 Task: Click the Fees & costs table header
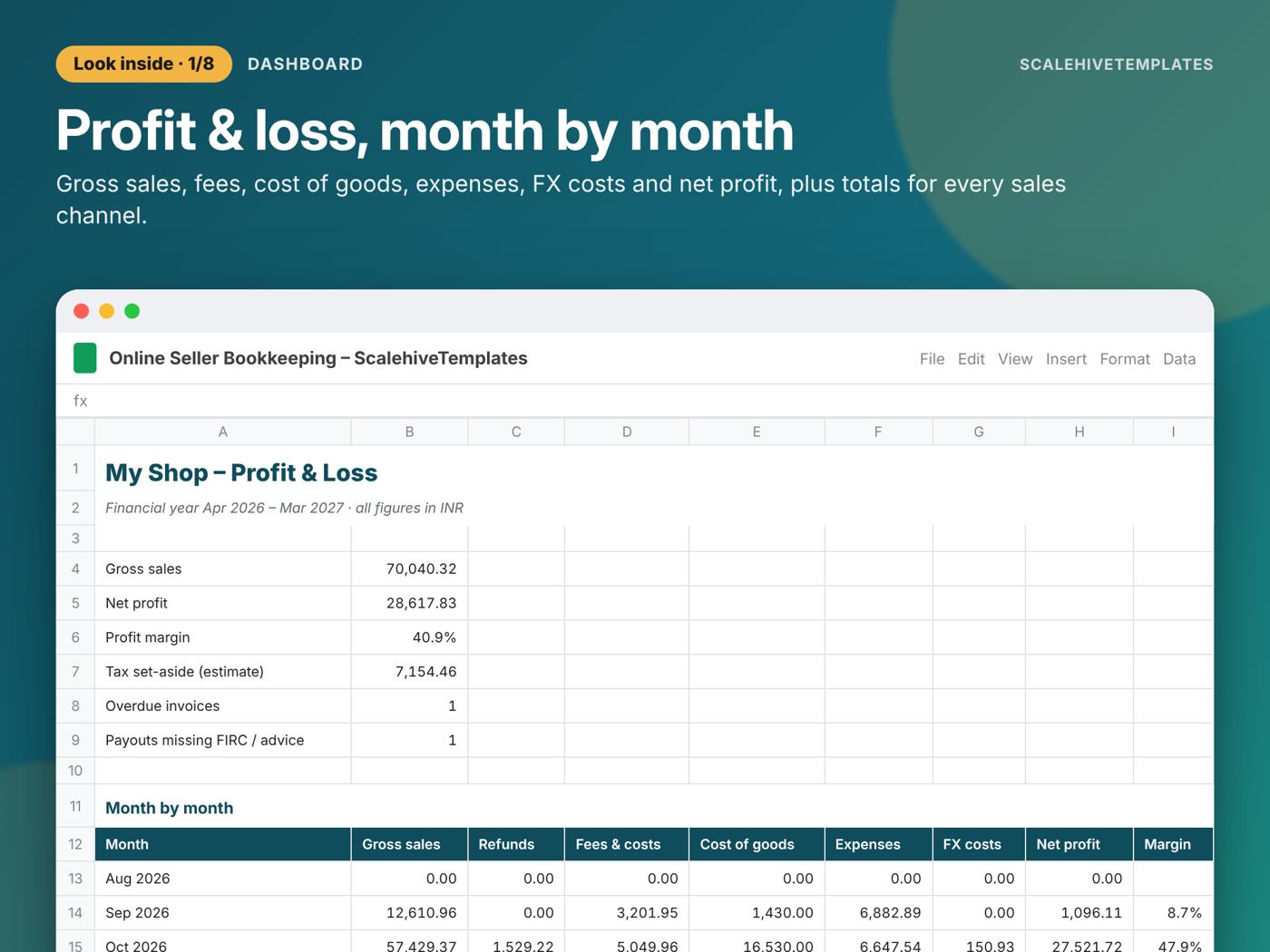(627, 844)
